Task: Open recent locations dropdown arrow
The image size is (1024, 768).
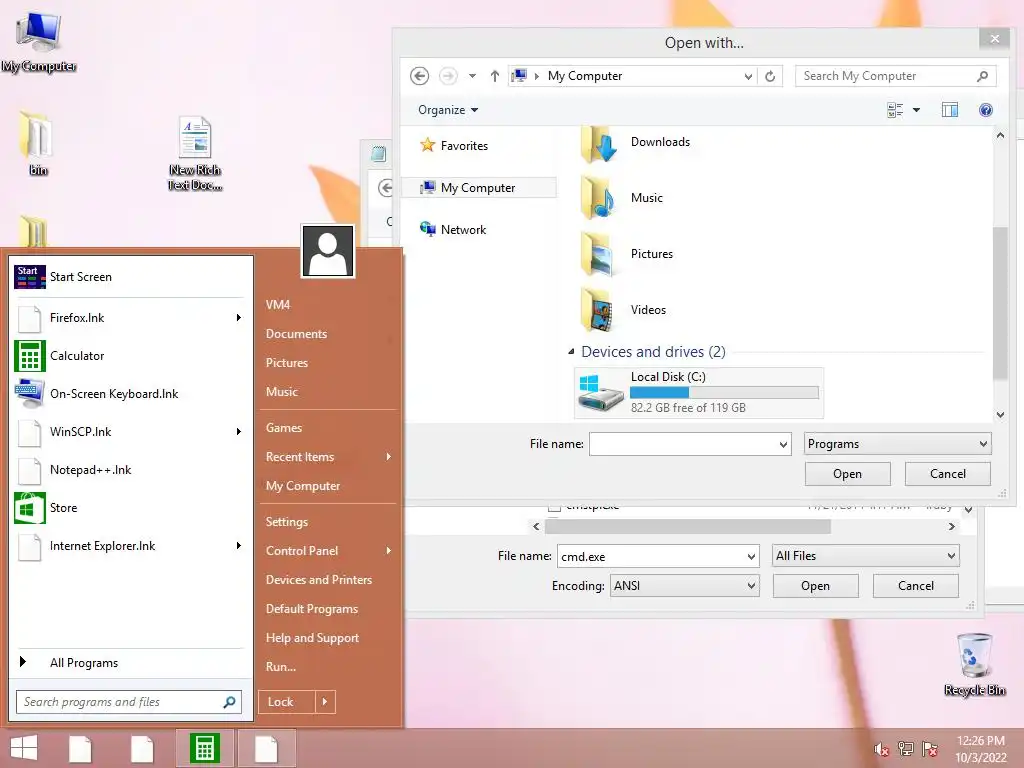Action: pyautogui.click(x=472, y=76)
